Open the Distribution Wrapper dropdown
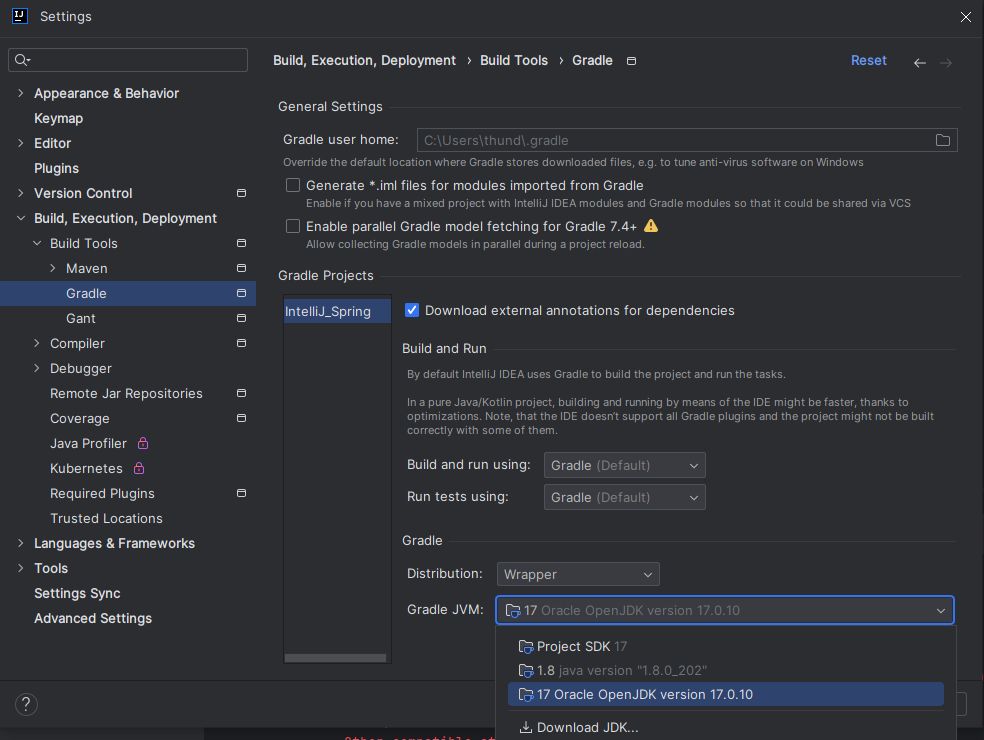 578,574
